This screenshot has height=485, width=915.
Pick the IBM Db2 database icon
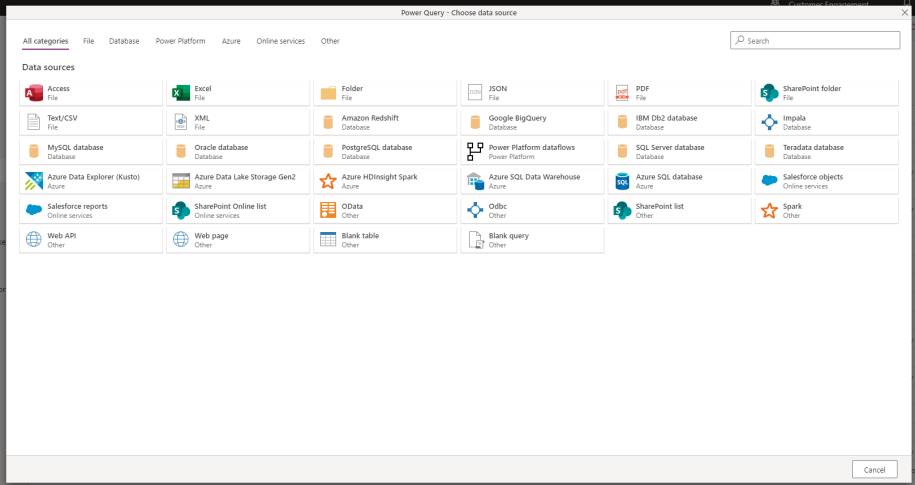[622, 122]
